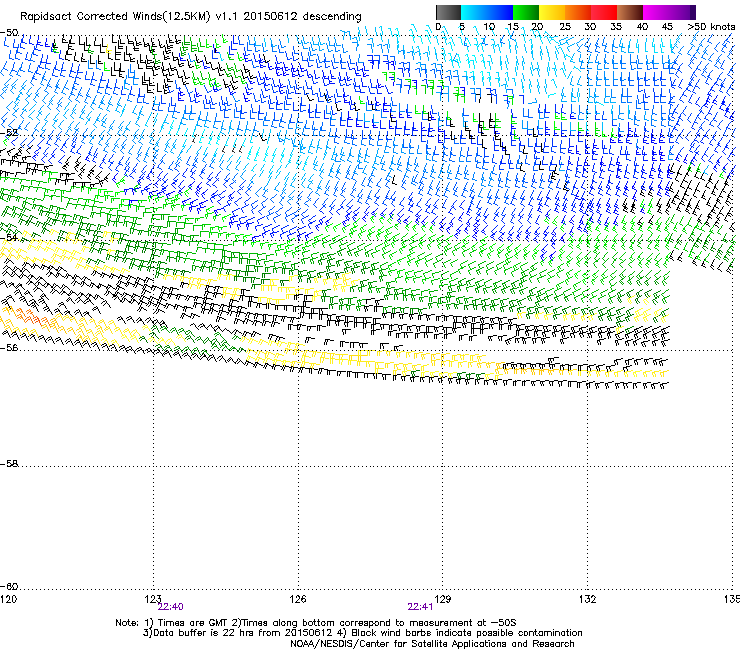Click the '>50 knots' legend label

pos(711,27)
